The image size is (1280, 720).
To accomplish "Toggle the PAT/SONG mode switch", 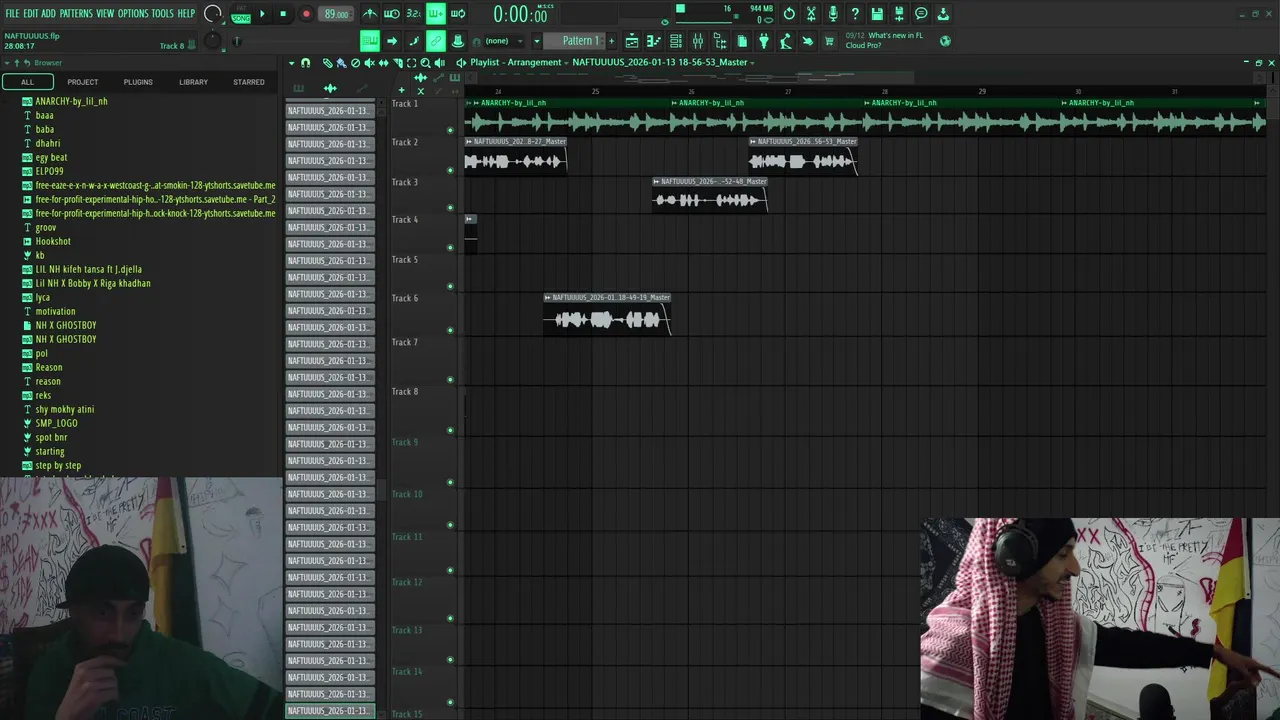I will coord(241,14).
